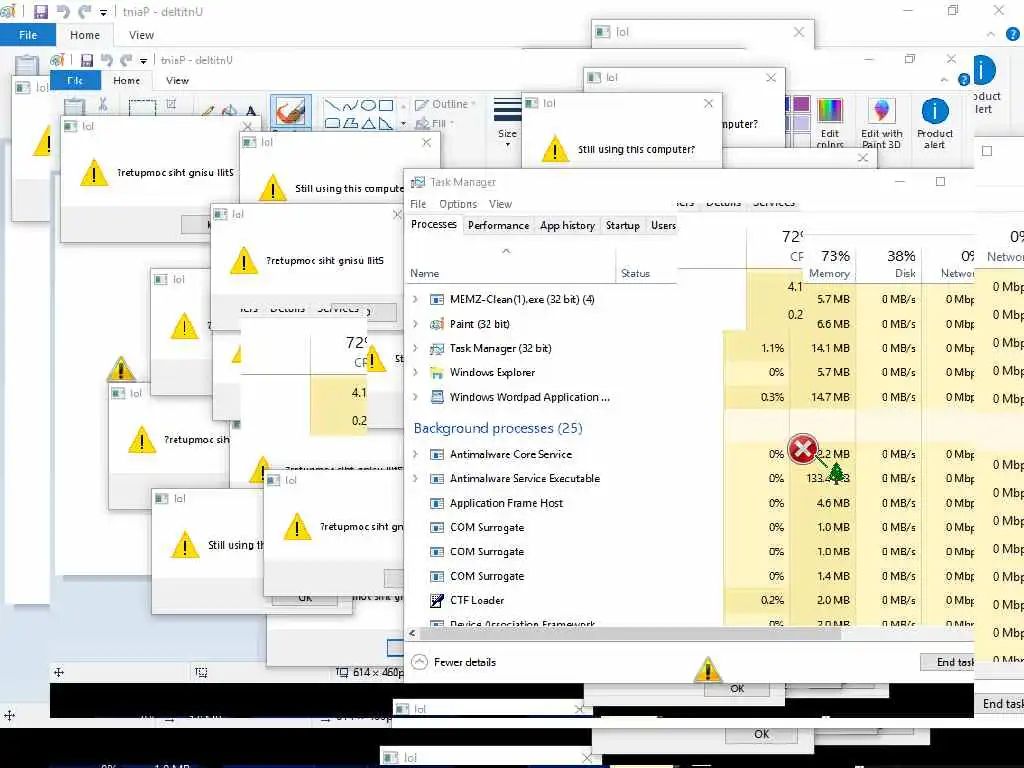
Task: Expand the Paint (32 bit) process row
Action: (x=415, y=324)
